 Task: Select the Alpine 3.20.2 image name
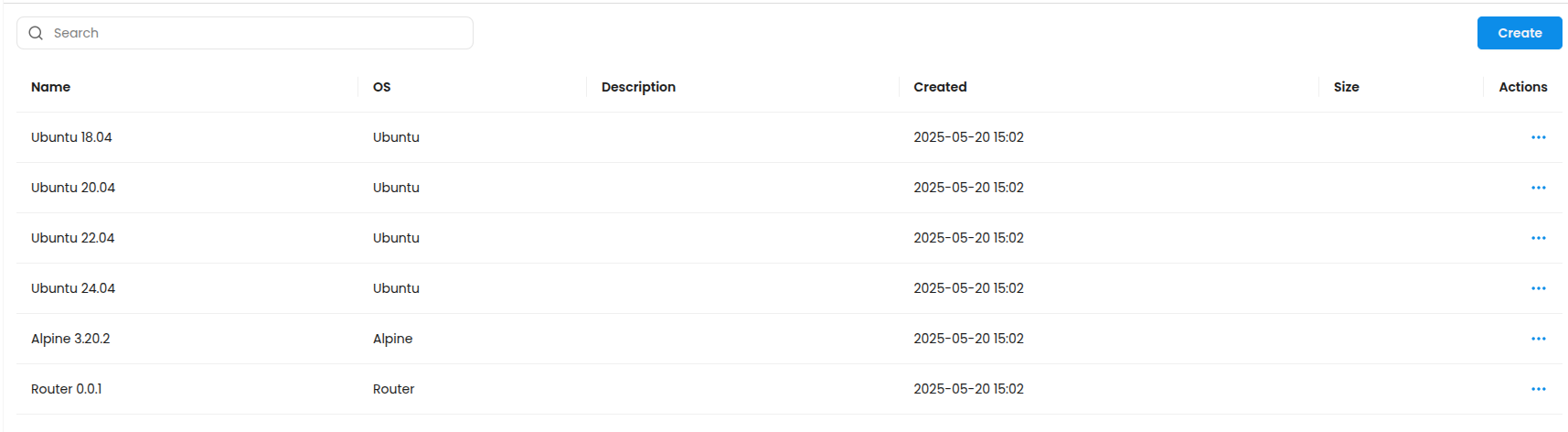[x=70, y=339]
